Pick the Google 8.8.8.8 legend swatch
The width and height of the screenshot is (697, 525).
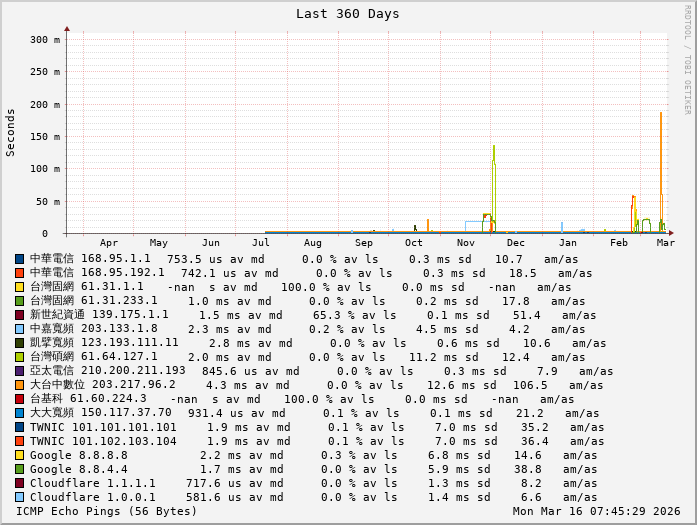pyautogui.click(x=20, y=455)
